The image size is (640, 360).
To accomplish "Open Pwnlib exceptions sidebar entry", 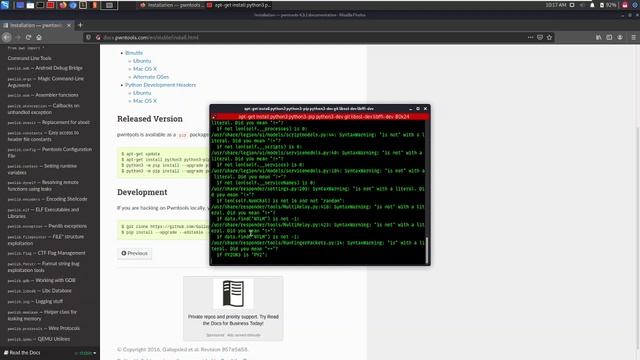I will 47,226.
